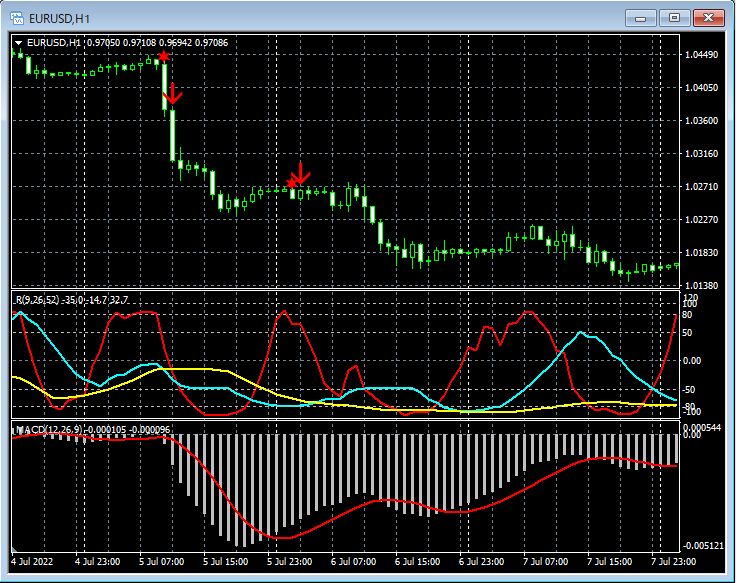
Task: Click the -0.005121 value on MACD scale
Action: (704, 546)
